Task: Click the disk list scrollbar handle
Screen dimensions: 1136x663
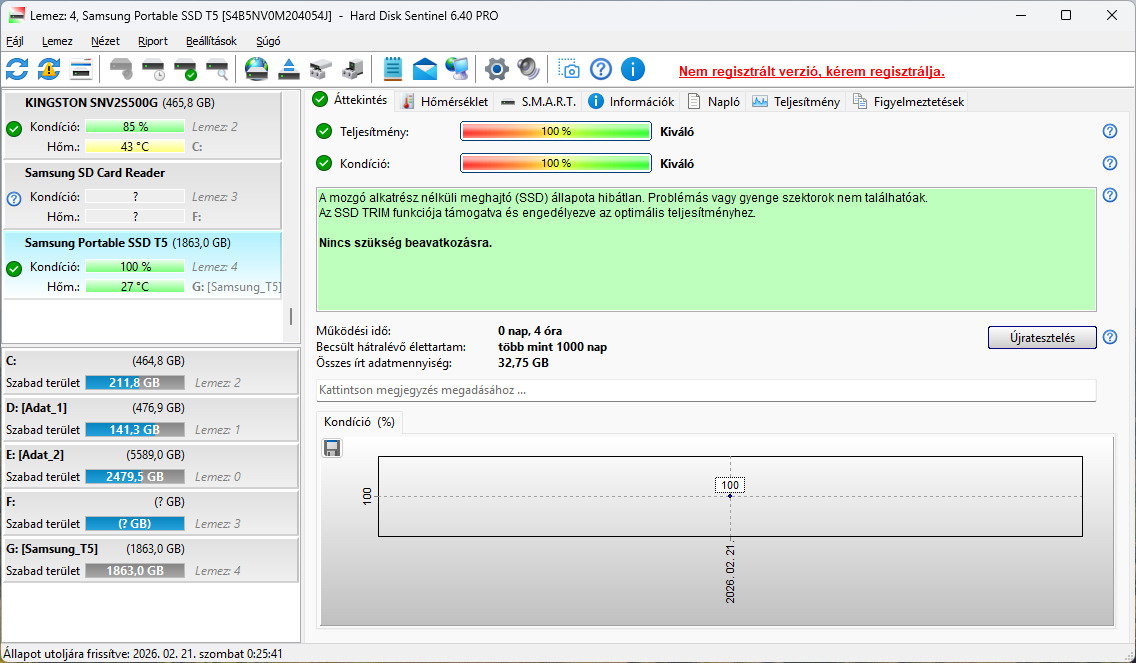Action: tap(291, 316)
